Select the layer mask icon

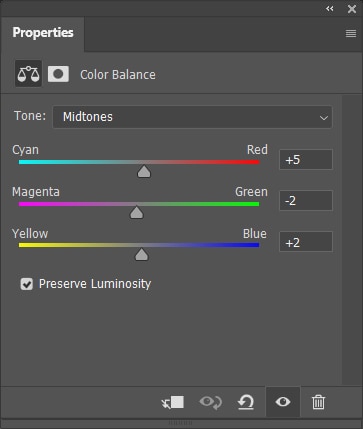58,74
